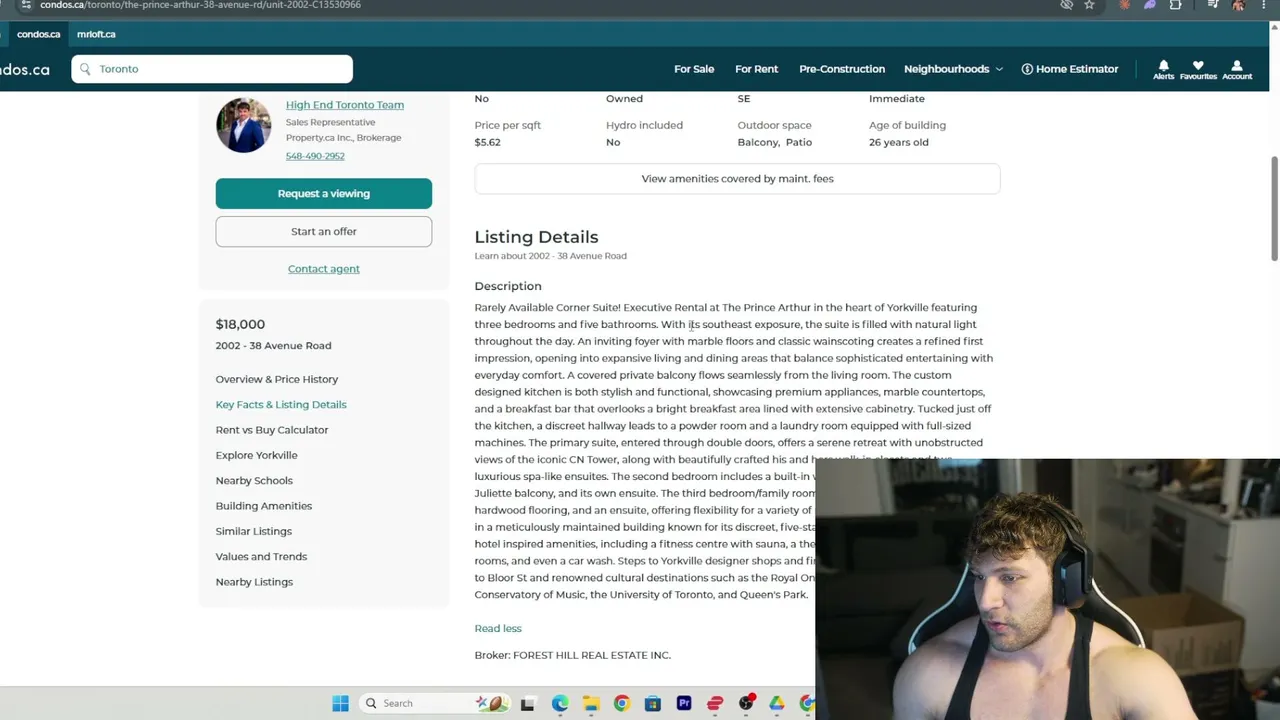The height and width of the screenshot is (720, 1280).
Task: Click the '26 years old' building age value
Action: (899, 142)
